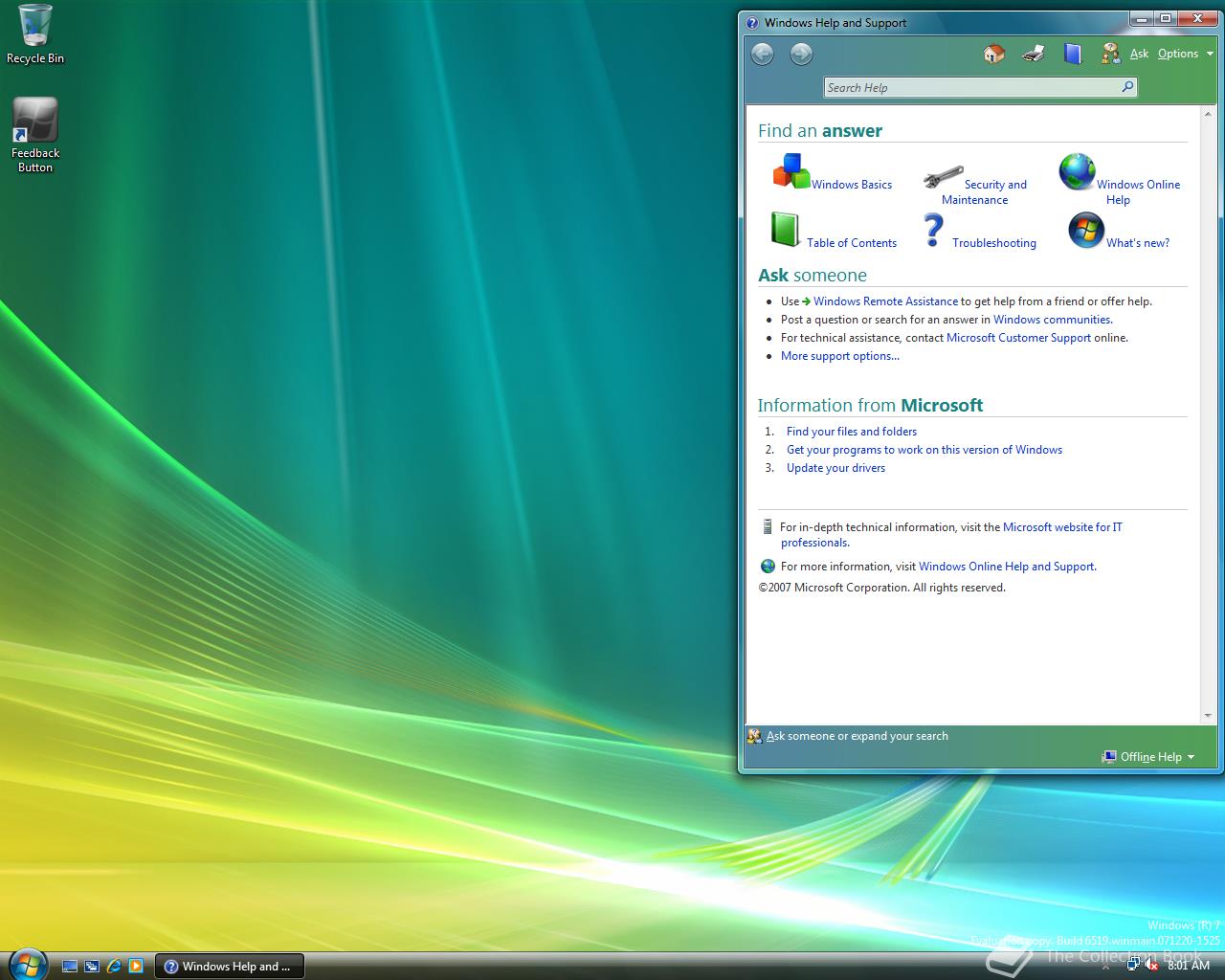Image resolution: width=1225 pixels, height=980 pixels.
Task: Close the Windows Help and Support window
Action: [x=1198, y=18]
